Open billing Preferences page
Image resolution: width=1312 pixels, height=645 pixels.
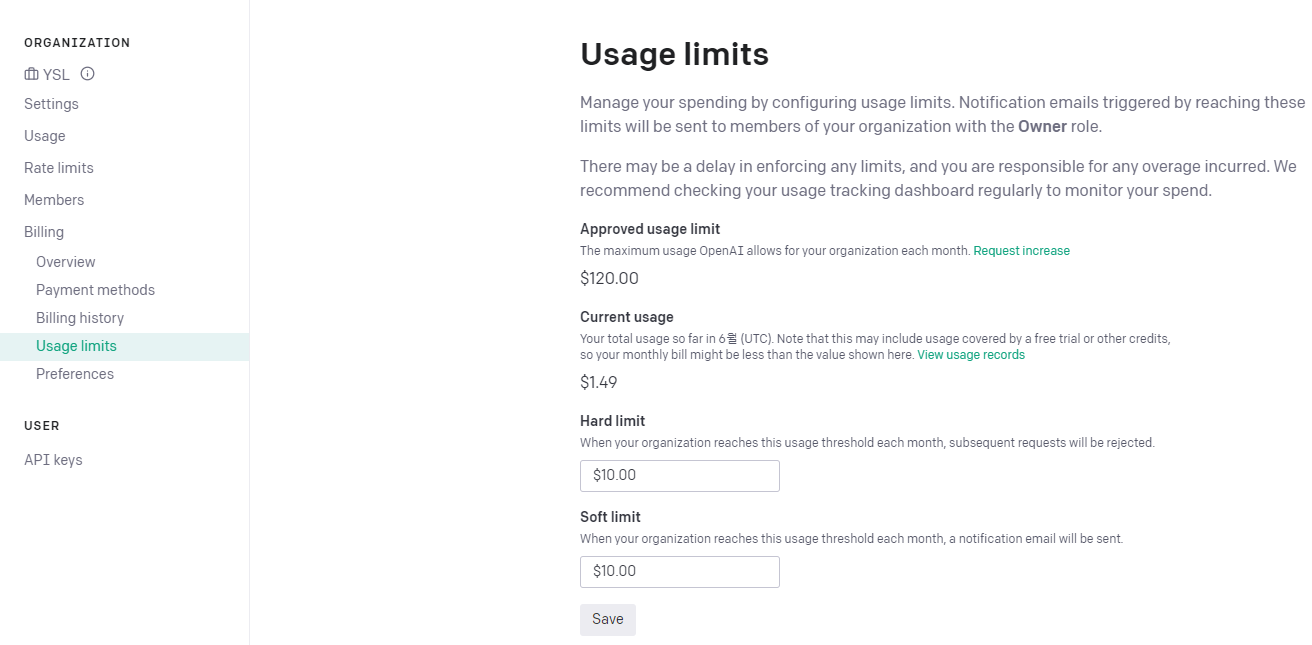click(x=75, y=374)
